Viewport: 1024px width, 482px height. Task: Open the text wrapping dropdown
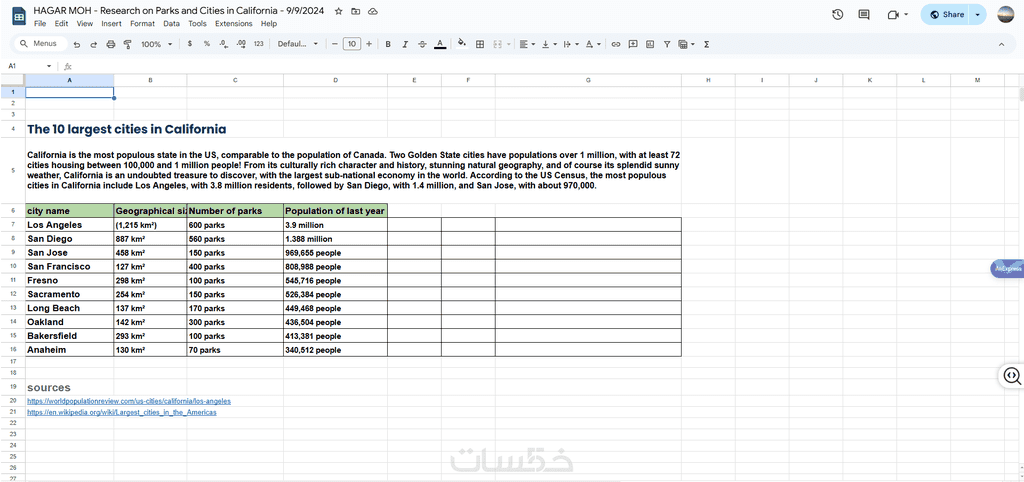click(x=570, y=44)
